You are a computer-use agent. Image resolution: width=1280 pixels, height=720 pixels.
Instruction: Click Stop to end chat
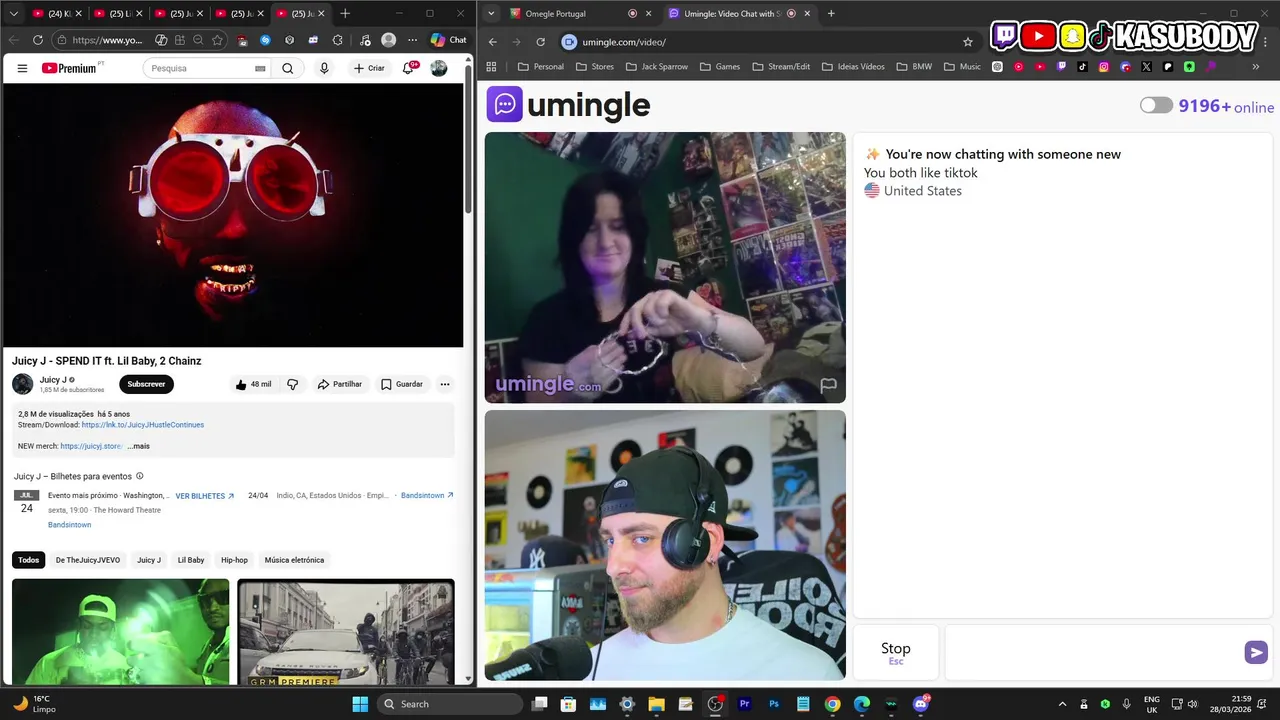pyautogui.click(x=896, y=652)
